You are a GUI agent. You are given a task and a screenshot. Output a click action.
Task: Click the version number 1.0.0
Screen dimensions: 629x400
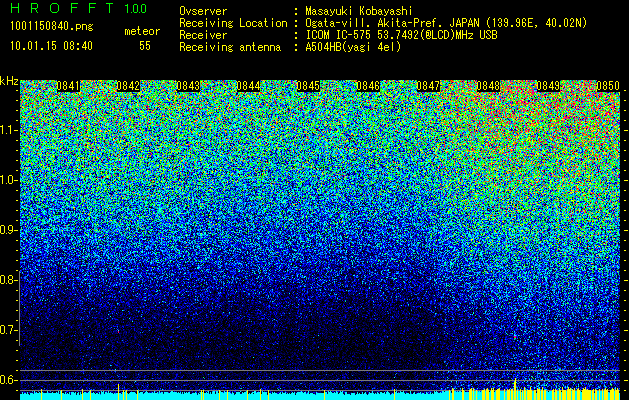pyautogui.click(x=136, y=8)
